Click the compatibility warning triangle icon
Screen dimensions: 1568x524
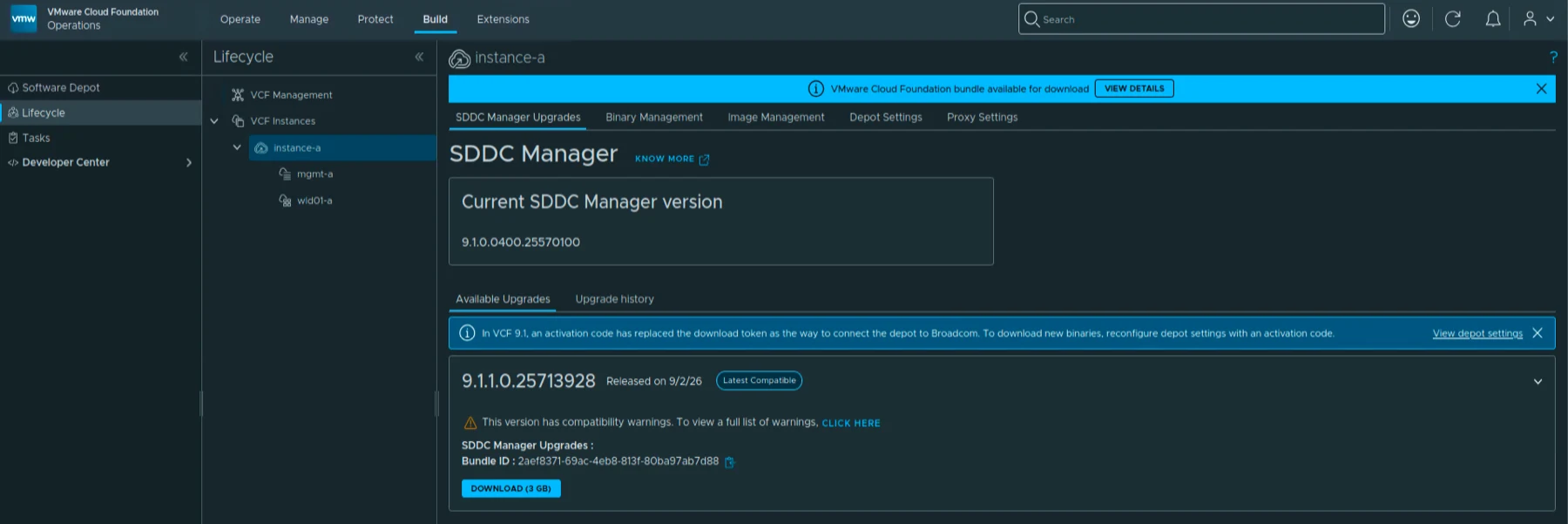click(x=470, y=423)
